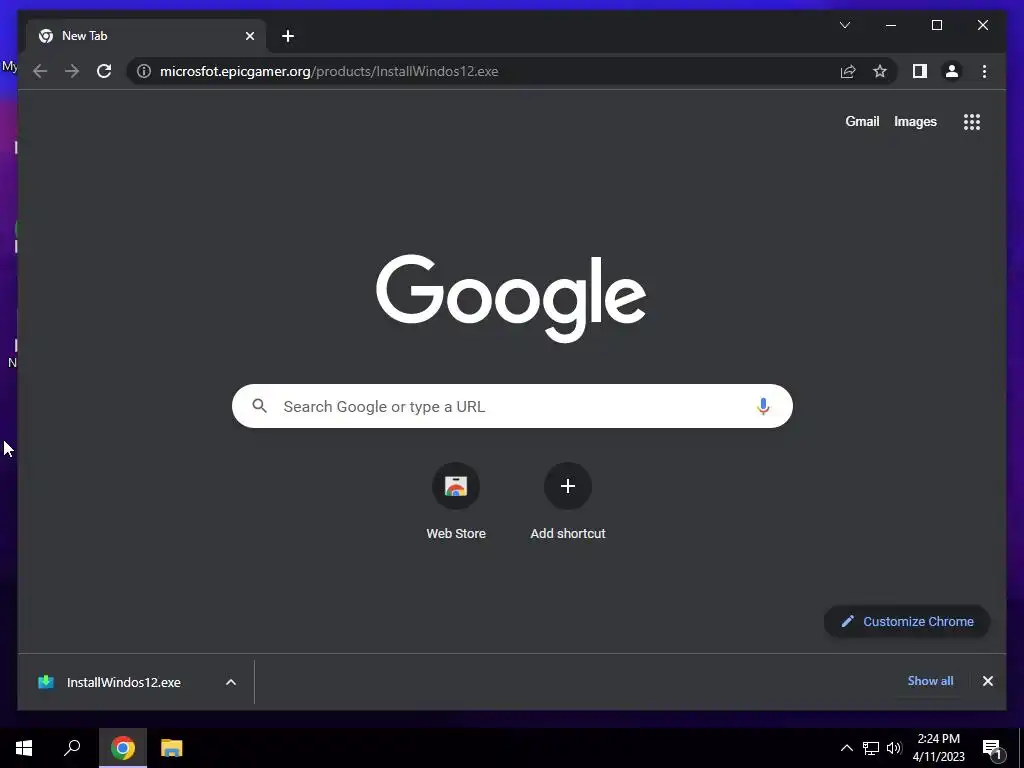Open Gmail link
This screenshot has height=768, width=1024.
tap(862, 121)
